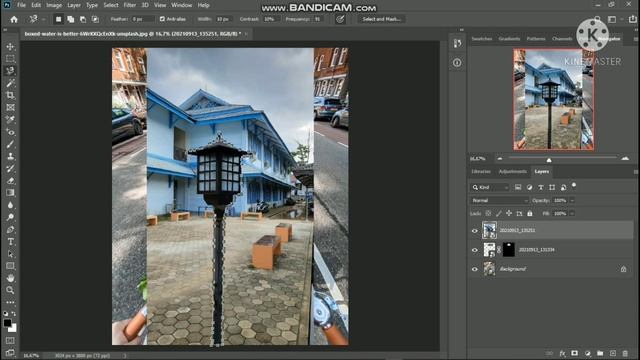Click the Home icon in options bar

coord(14,19)
